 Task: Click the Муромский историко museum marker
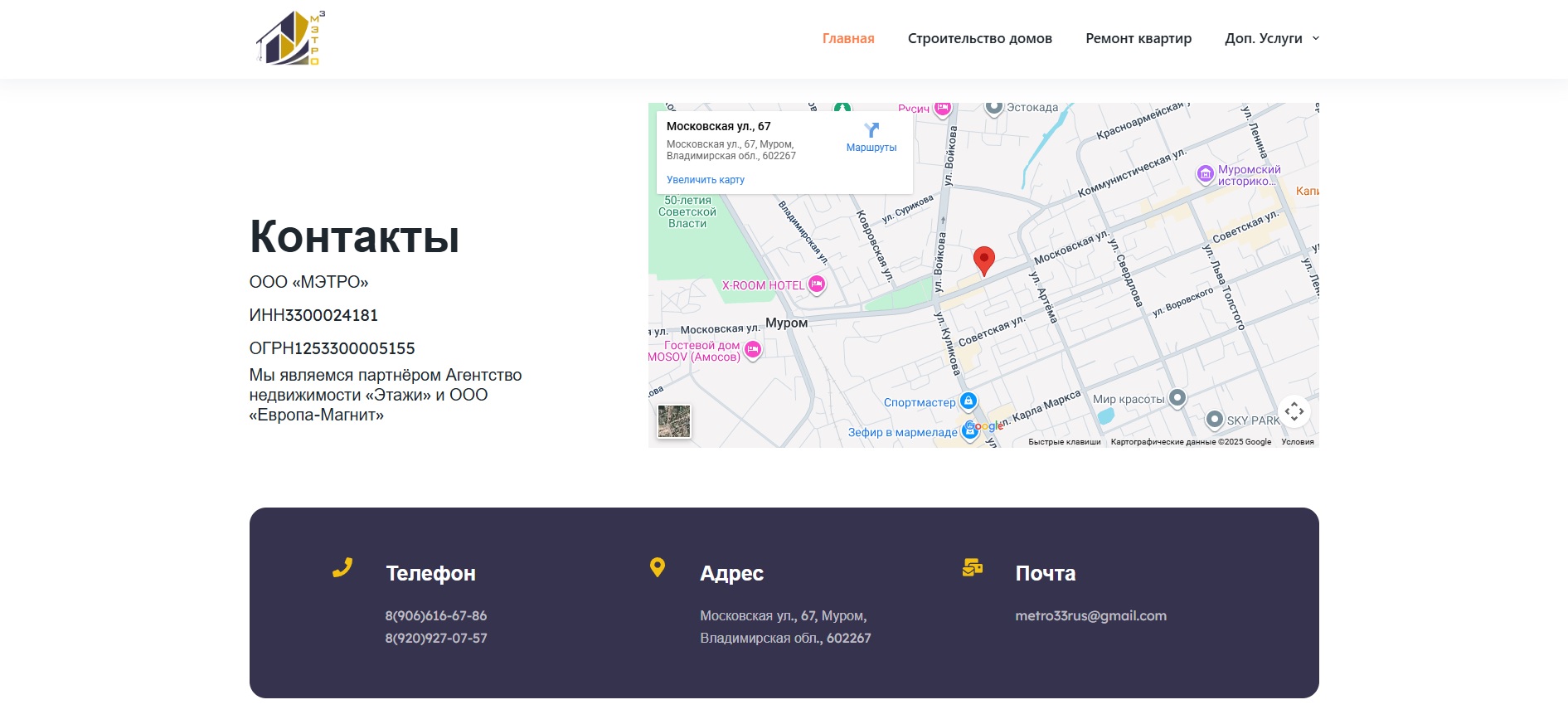pyautogui.click(x=1205, y=174)
